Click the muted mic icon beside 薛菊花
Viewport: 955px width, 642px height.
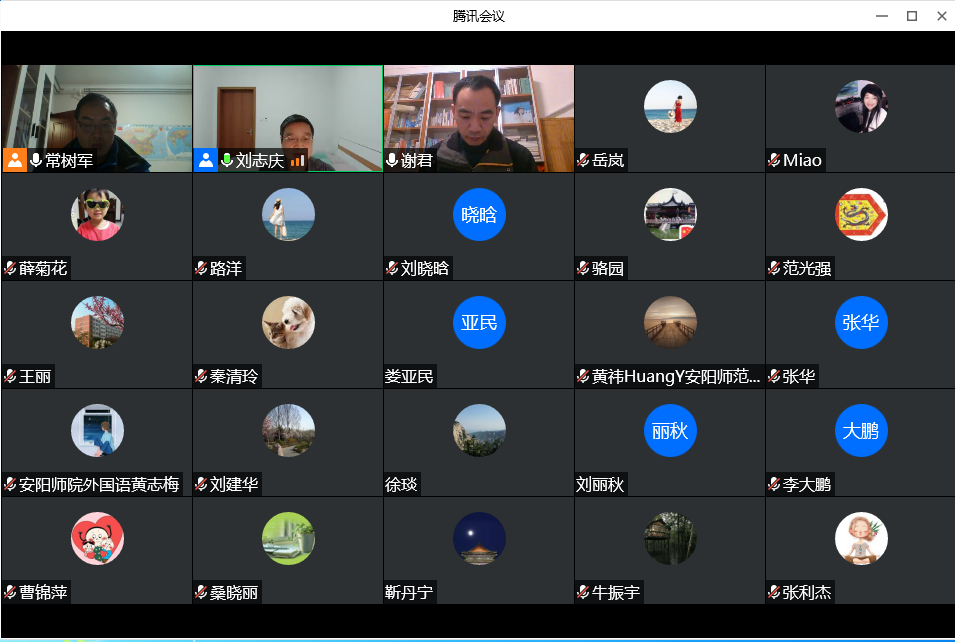[x=10, y=268]
